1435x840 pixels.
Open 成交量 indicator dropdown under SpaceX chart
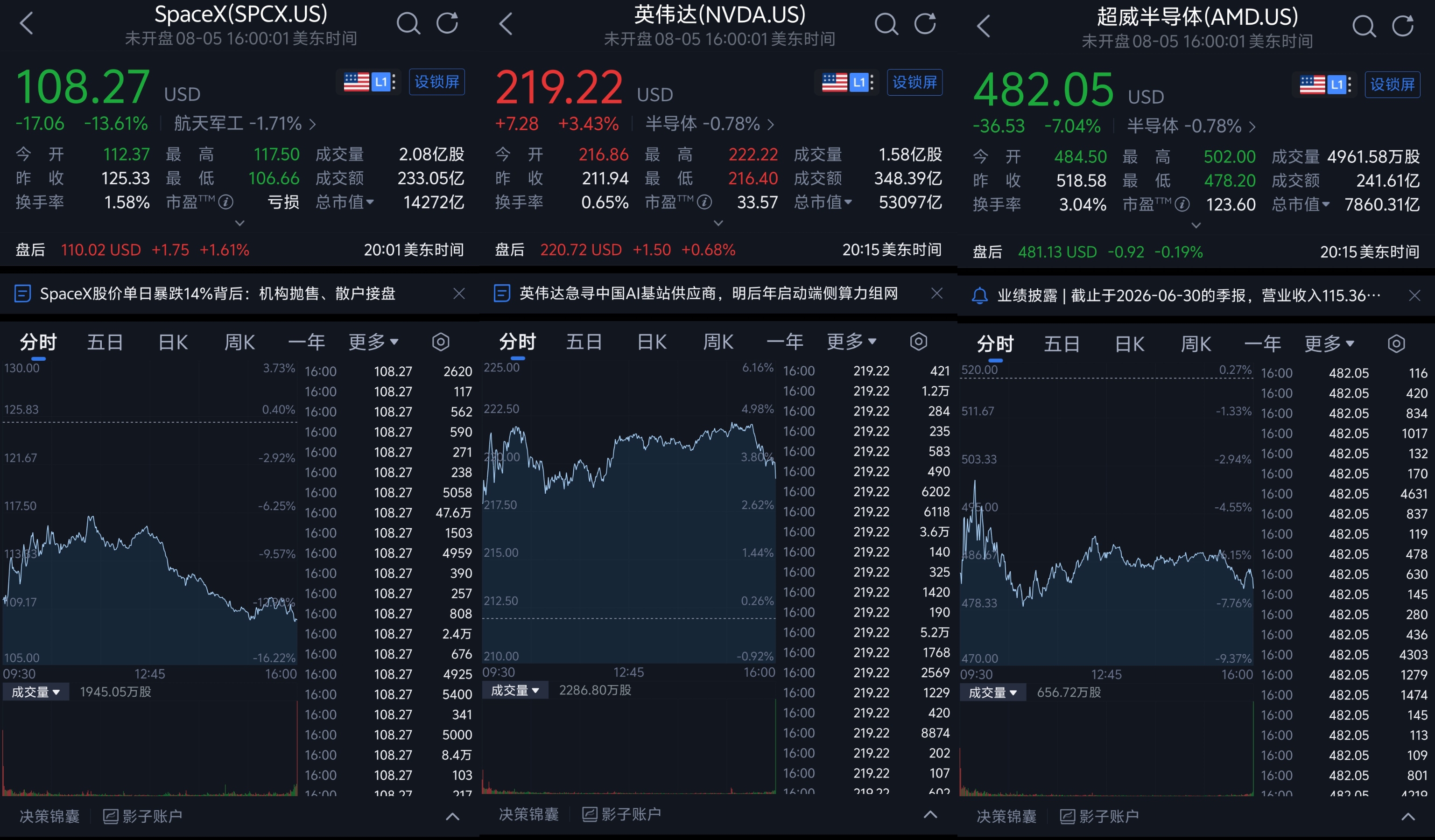36,692
